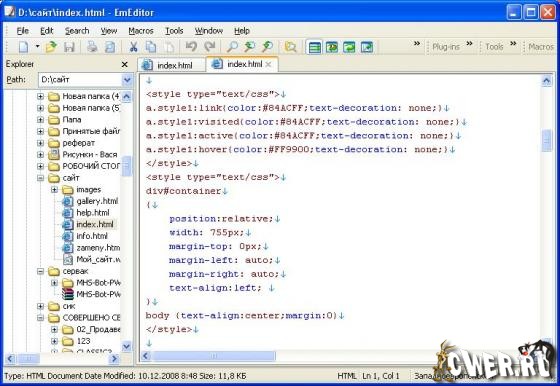The width and height of the screenshot is (560, 386).
Task: Open the Macros menu
Action: pos(141,31)
